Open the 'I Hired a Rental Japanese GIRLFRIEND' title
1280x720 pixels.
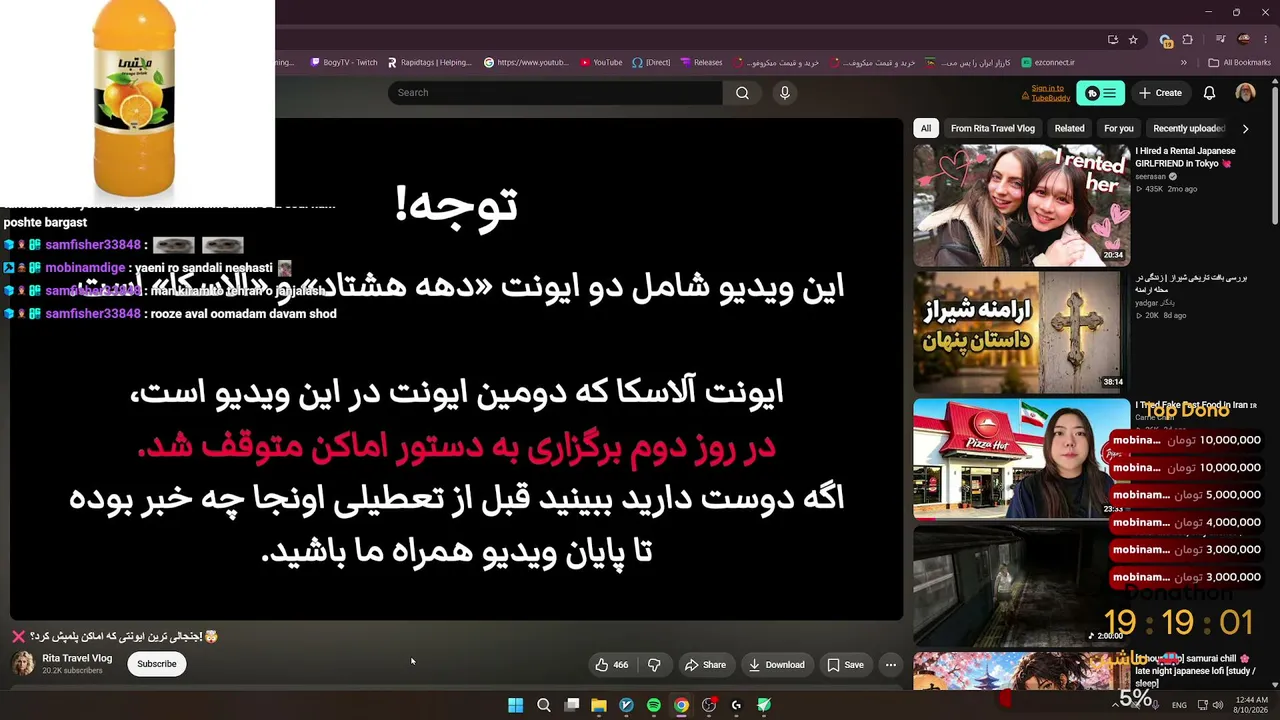tap(1185, 157)
